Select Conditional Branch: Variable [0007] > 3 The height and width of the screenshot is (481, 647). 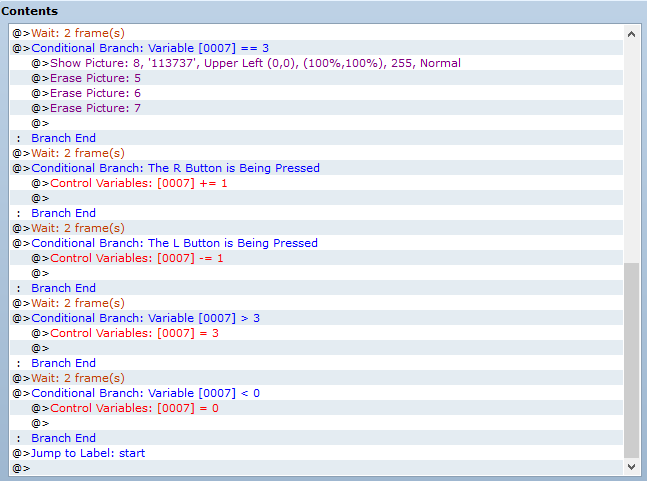click(x=316, y=318)
